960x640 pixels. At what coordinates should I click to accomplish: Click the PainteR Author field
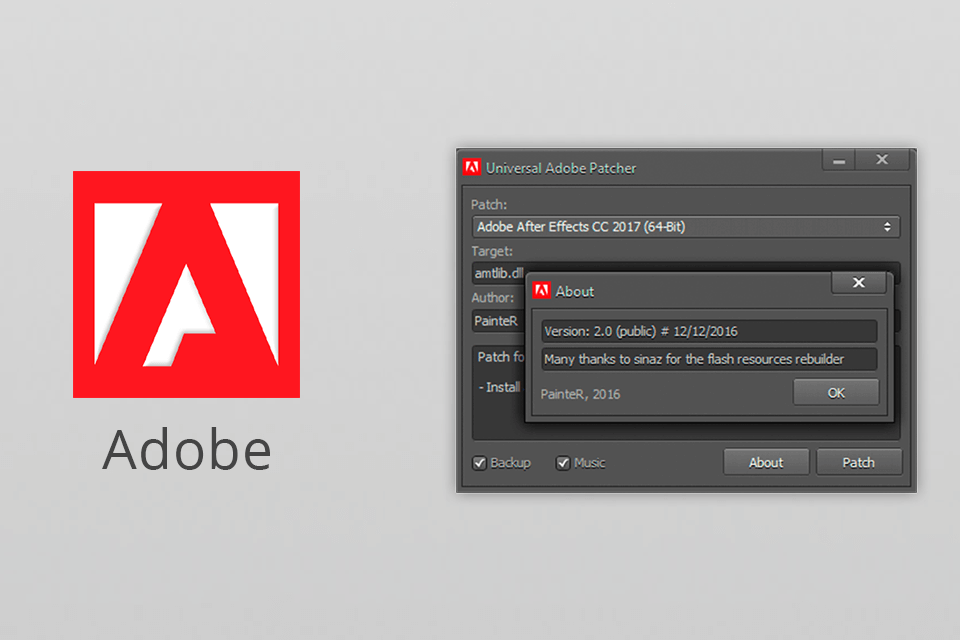[x=495, y=320]
